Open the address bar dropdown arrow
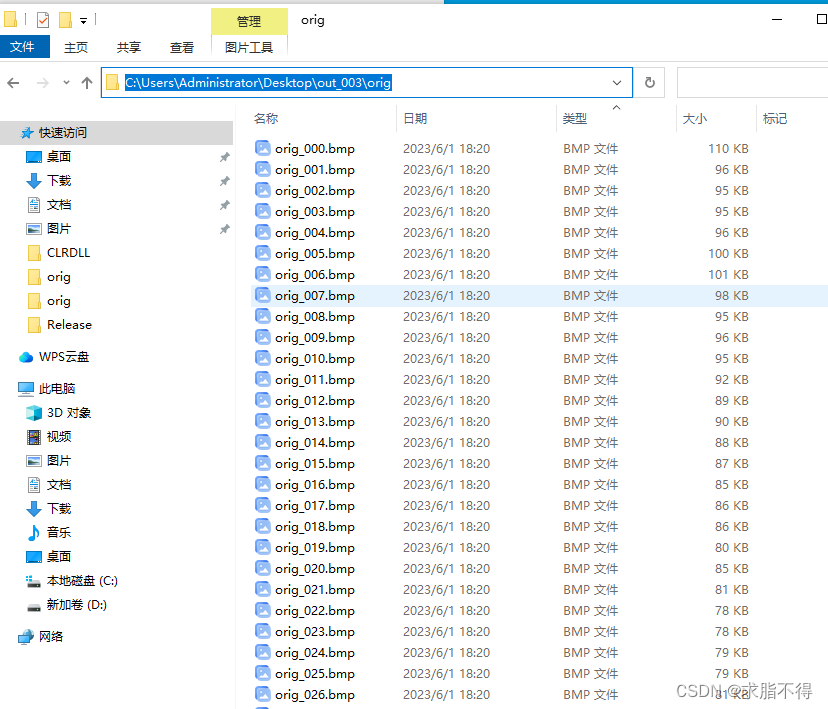The image size is (828, 709). click(615, 82)
